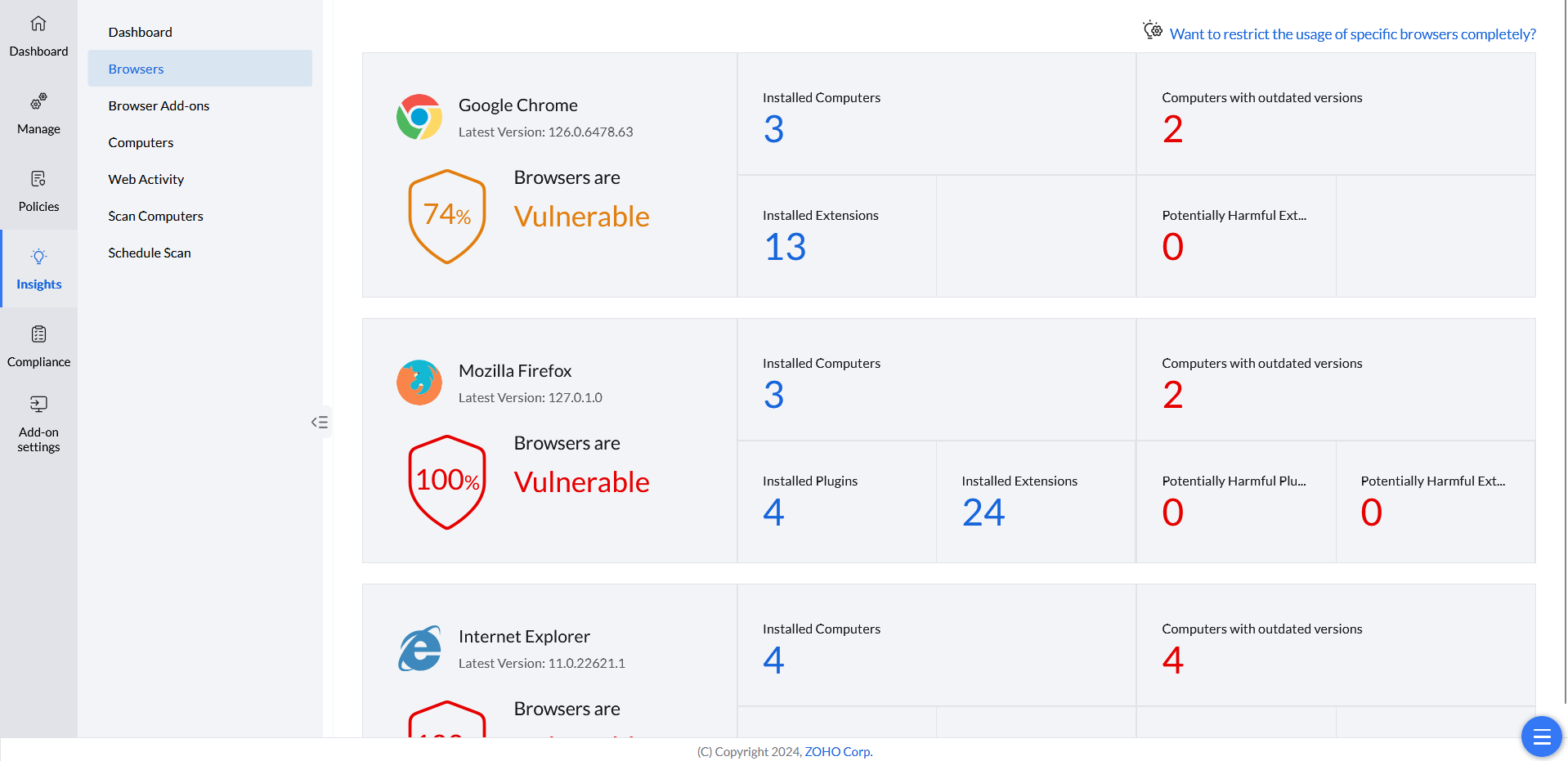Select the Insights lightbulb icon
The height and width of the screenshot is (761, 1568).
coord(38,257)
